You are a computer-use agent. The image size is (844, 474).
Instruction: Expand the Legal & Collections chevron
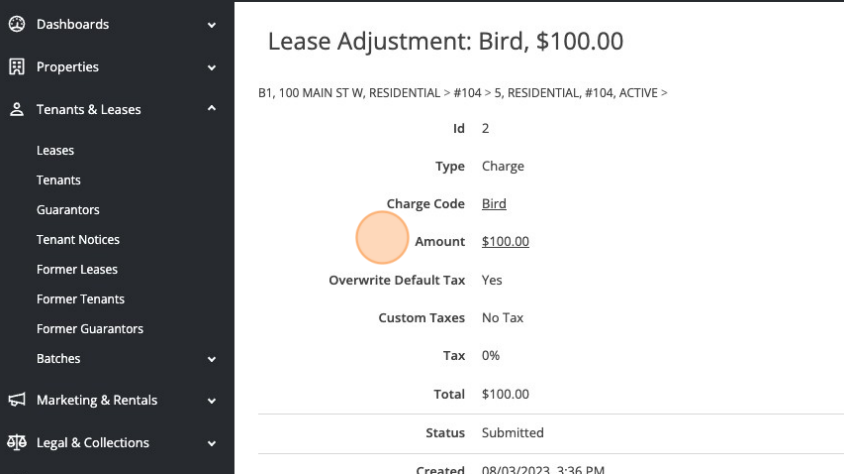click(212, 443)
